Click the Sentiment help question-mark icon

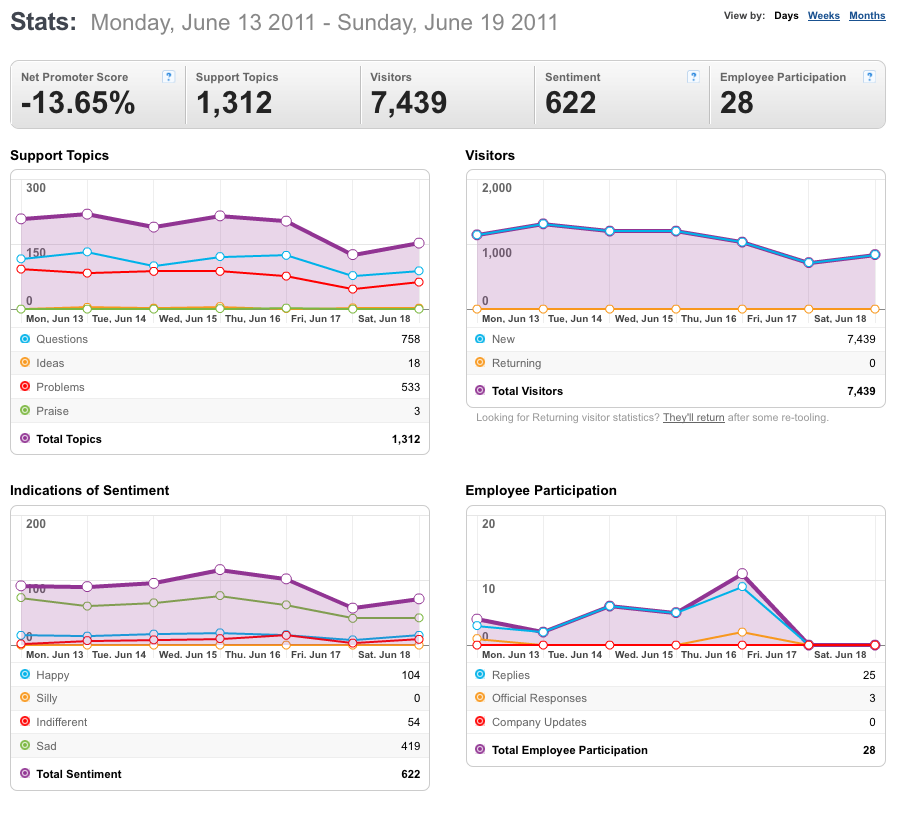694,77
